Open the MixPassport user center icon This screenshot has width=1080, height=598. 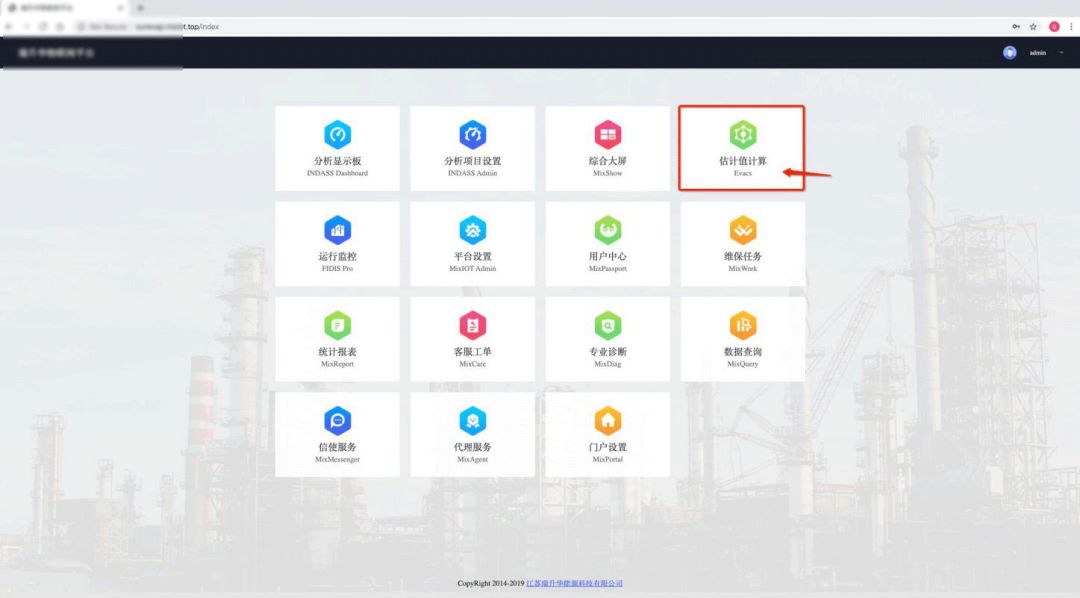click(x=607, y=230)
